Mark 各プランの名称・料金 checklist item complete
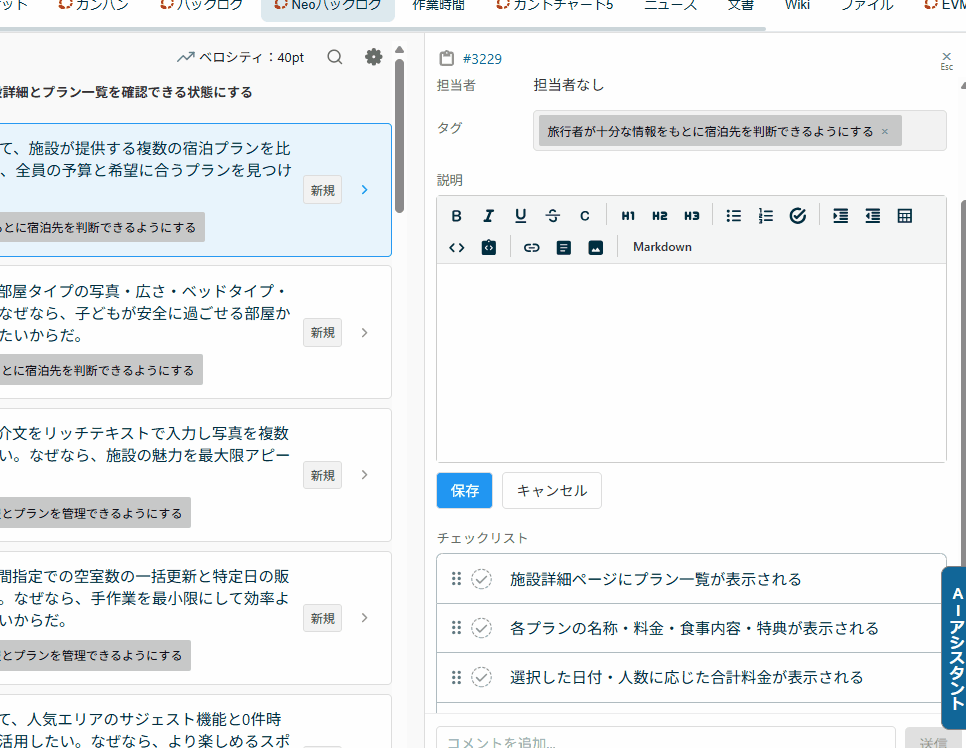Viewport: 966px width, 748px height. pyautogui.click(x=482, y=628)
